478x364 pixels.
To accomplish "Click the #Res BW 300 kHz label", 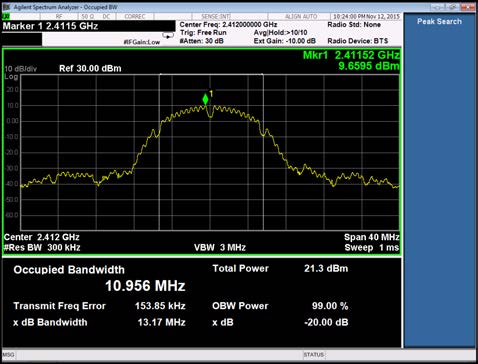I will tap(42, 248).
